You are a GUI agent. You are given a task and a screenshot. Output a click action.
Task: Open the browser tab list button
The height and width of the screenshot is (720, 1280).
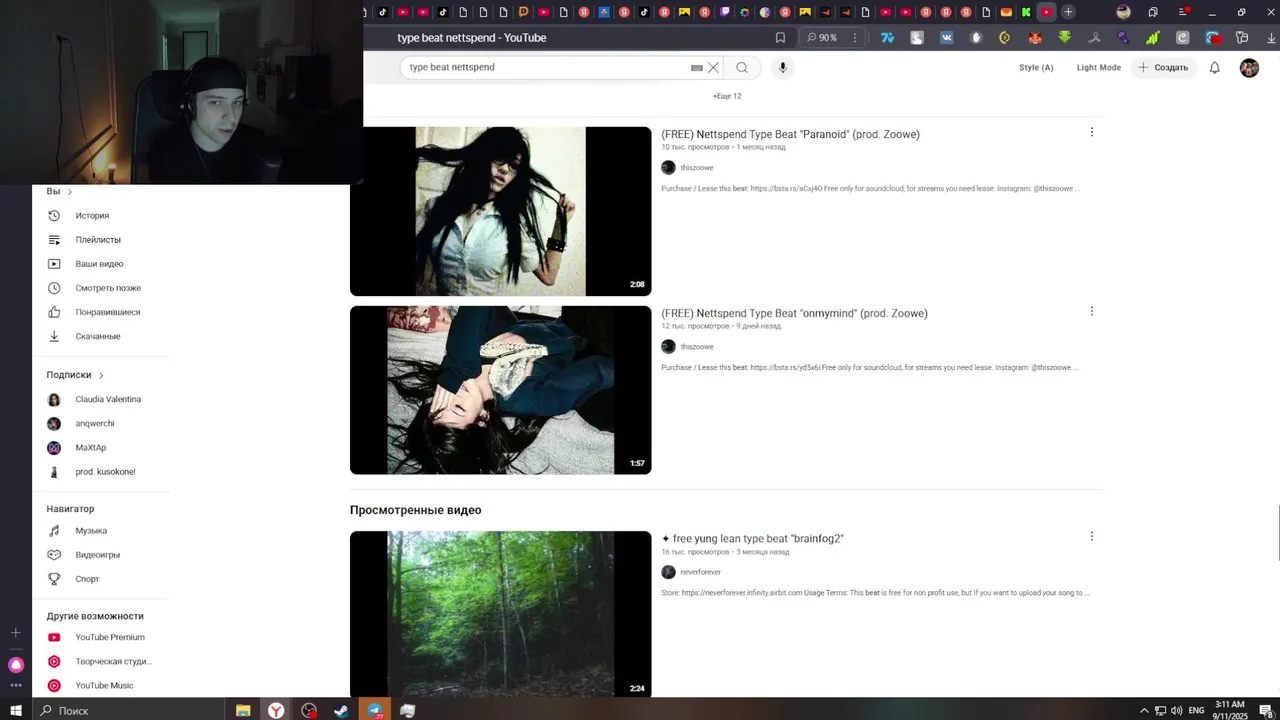pyautogui.click(x=1153, y=12)
